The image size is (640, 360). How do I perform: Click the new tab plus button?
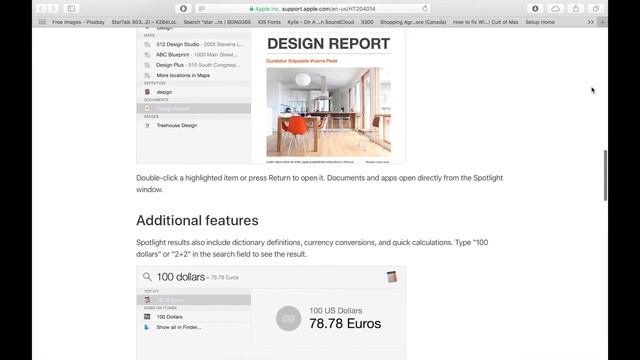point(602,22)
